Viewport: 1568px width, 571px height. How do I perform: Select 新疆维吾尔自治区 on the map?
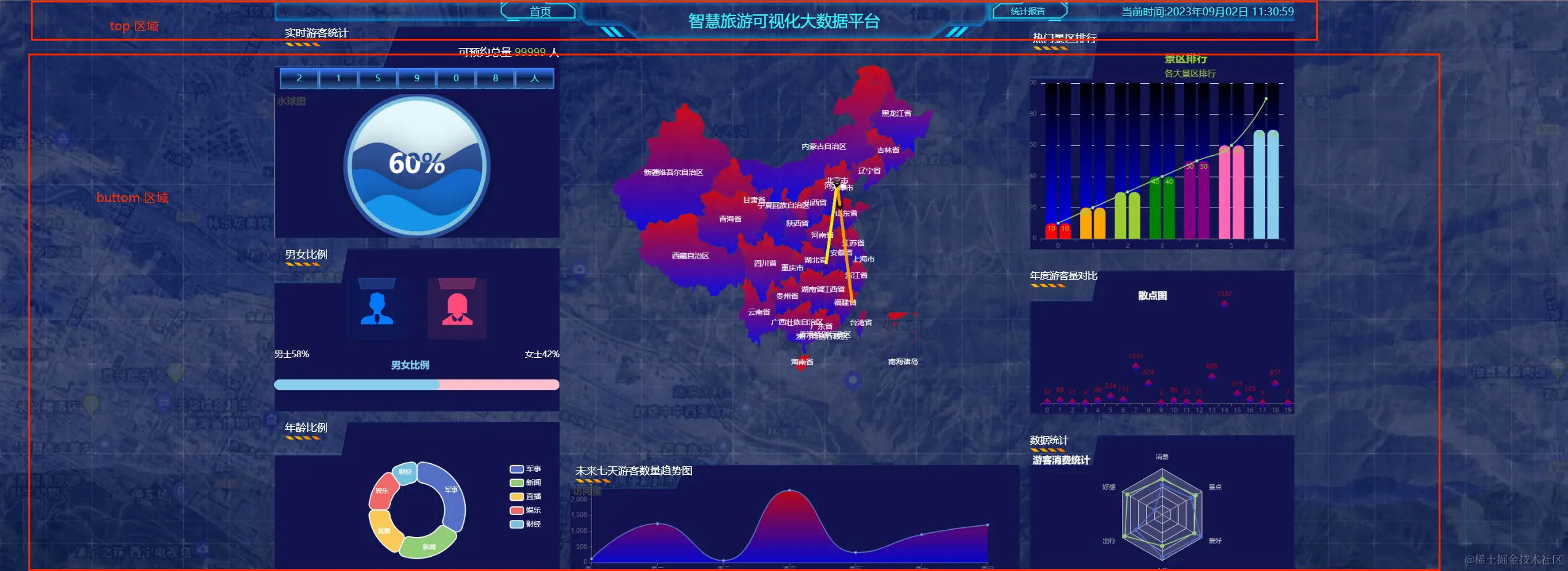673,172
